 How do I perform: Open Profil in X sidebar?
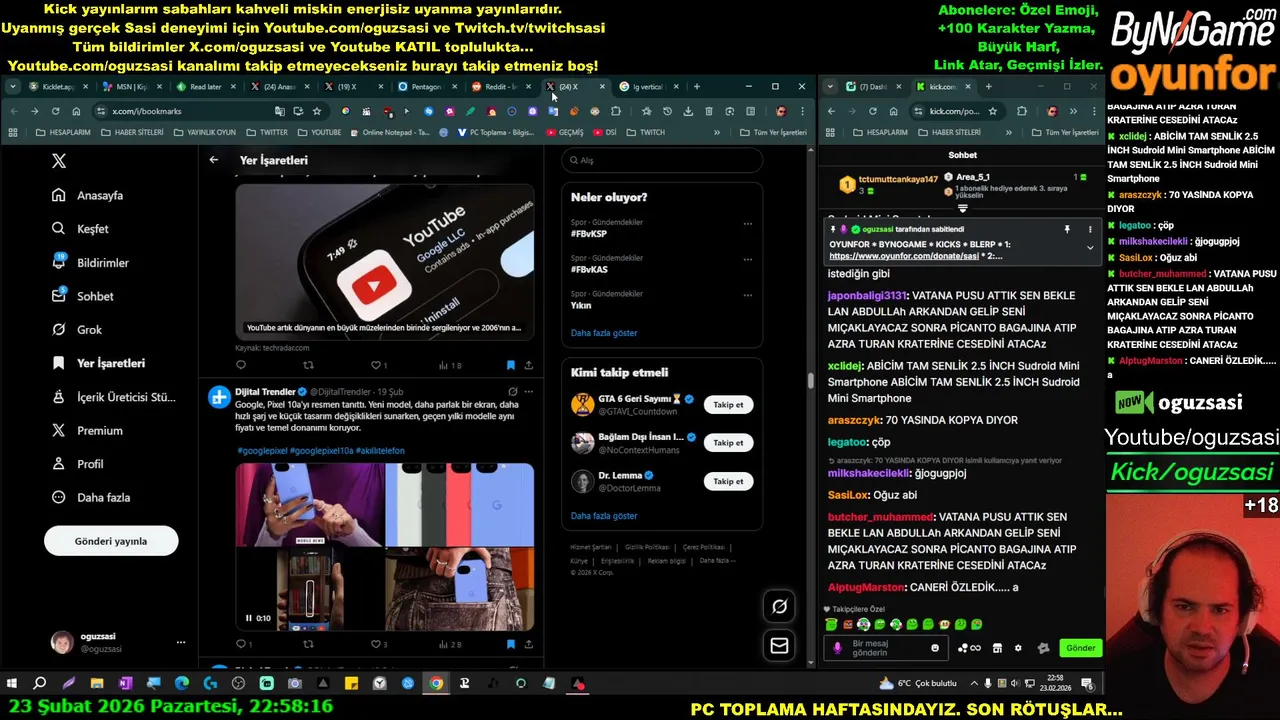pos(78,464)
